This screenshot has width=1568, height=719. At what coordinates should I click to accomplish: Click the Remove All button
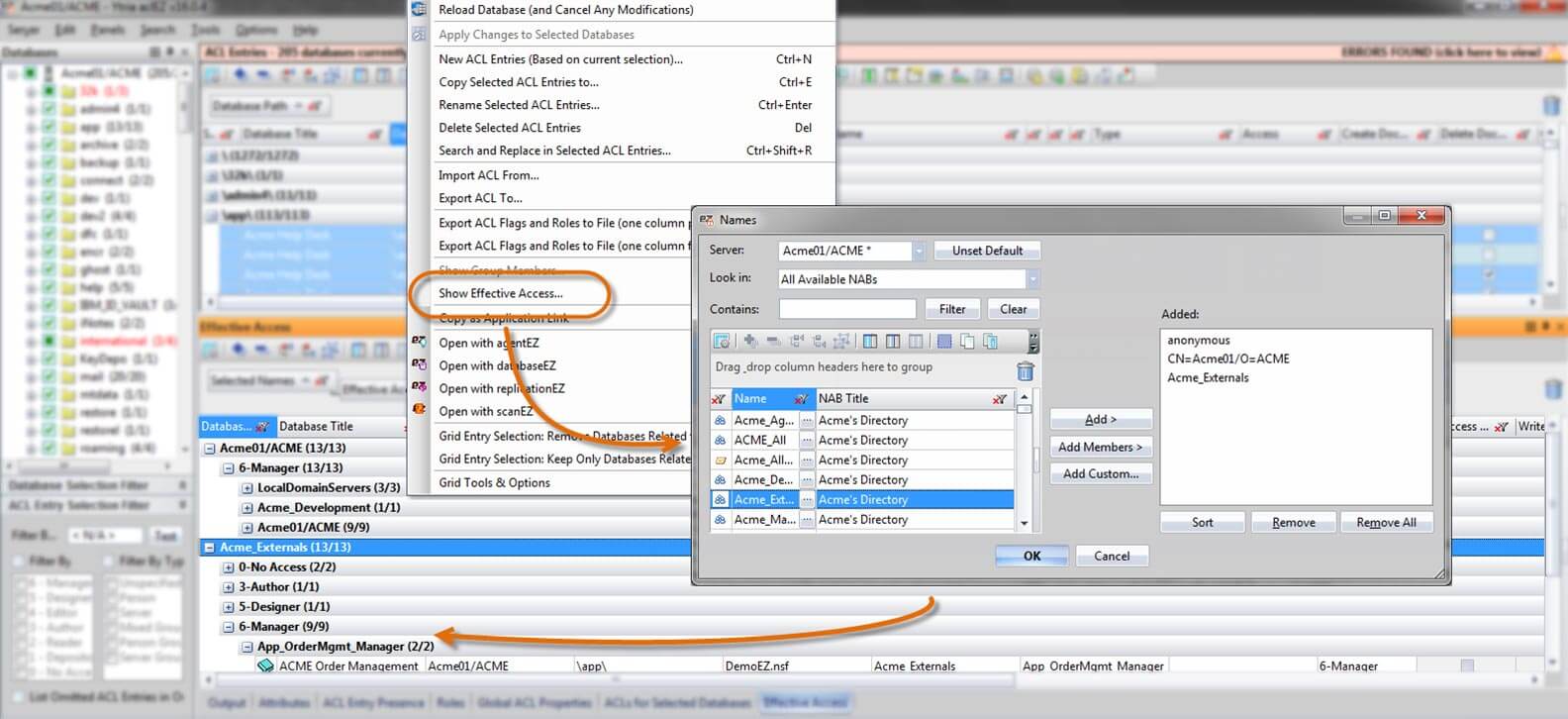click(1385, 523)
